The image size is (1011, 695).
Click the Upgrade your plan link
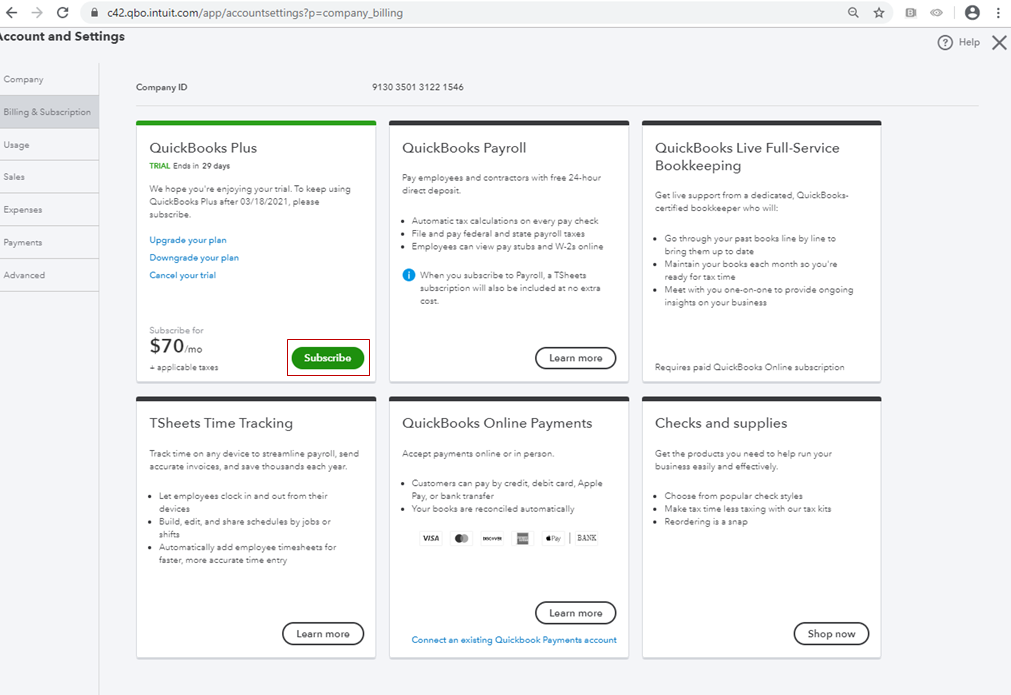click(188, 240)
